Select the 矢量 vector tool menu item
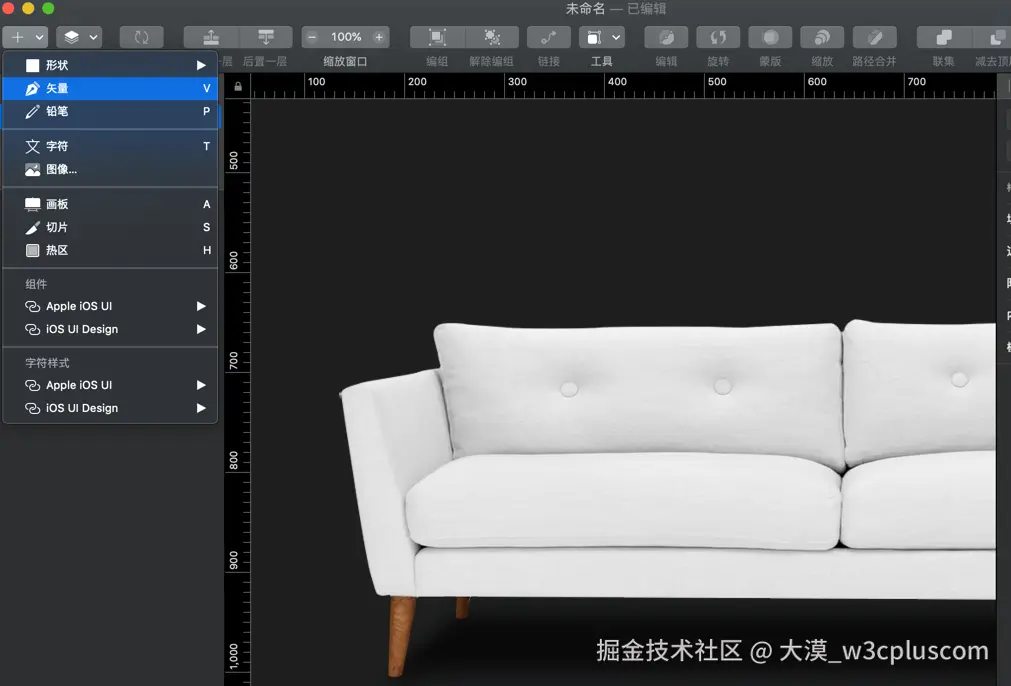The height and width of the screenshot is (686, 1011). pos(110,88)
